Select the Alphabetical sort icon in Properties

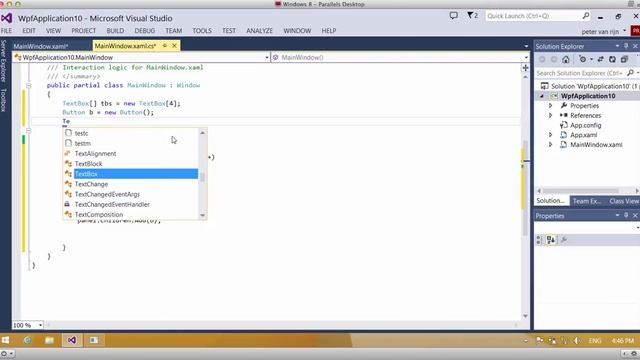[x=551, y=240]
